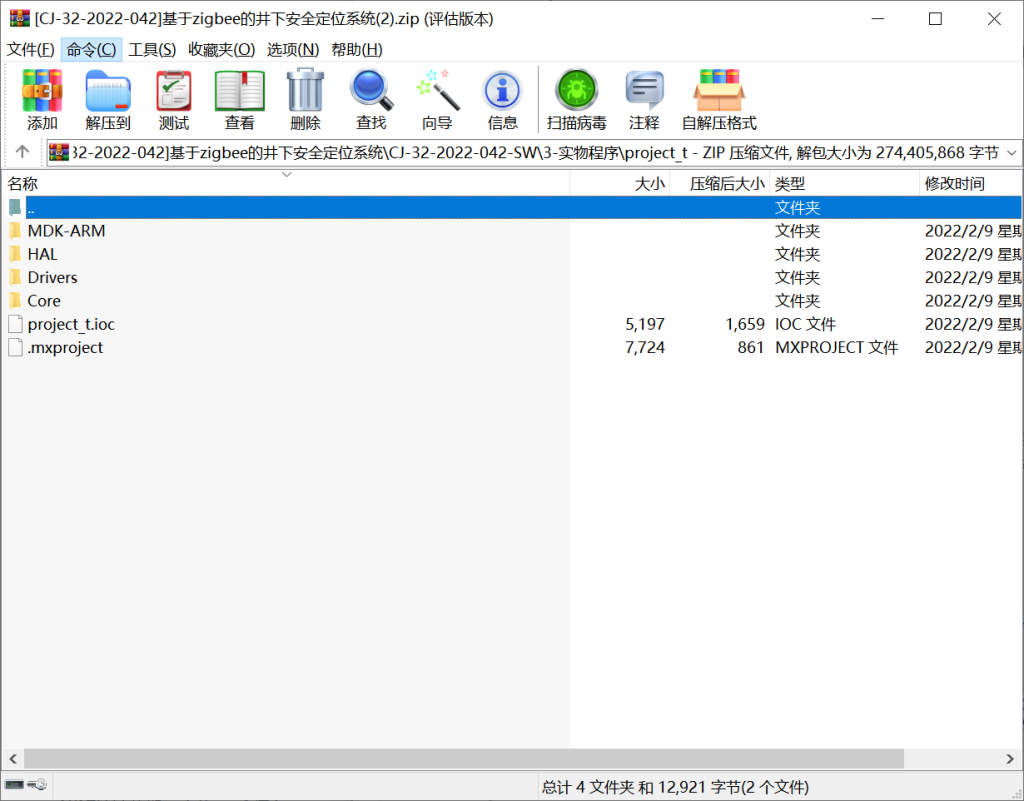Open the 查找 (Find) magnifier tool

371,100
